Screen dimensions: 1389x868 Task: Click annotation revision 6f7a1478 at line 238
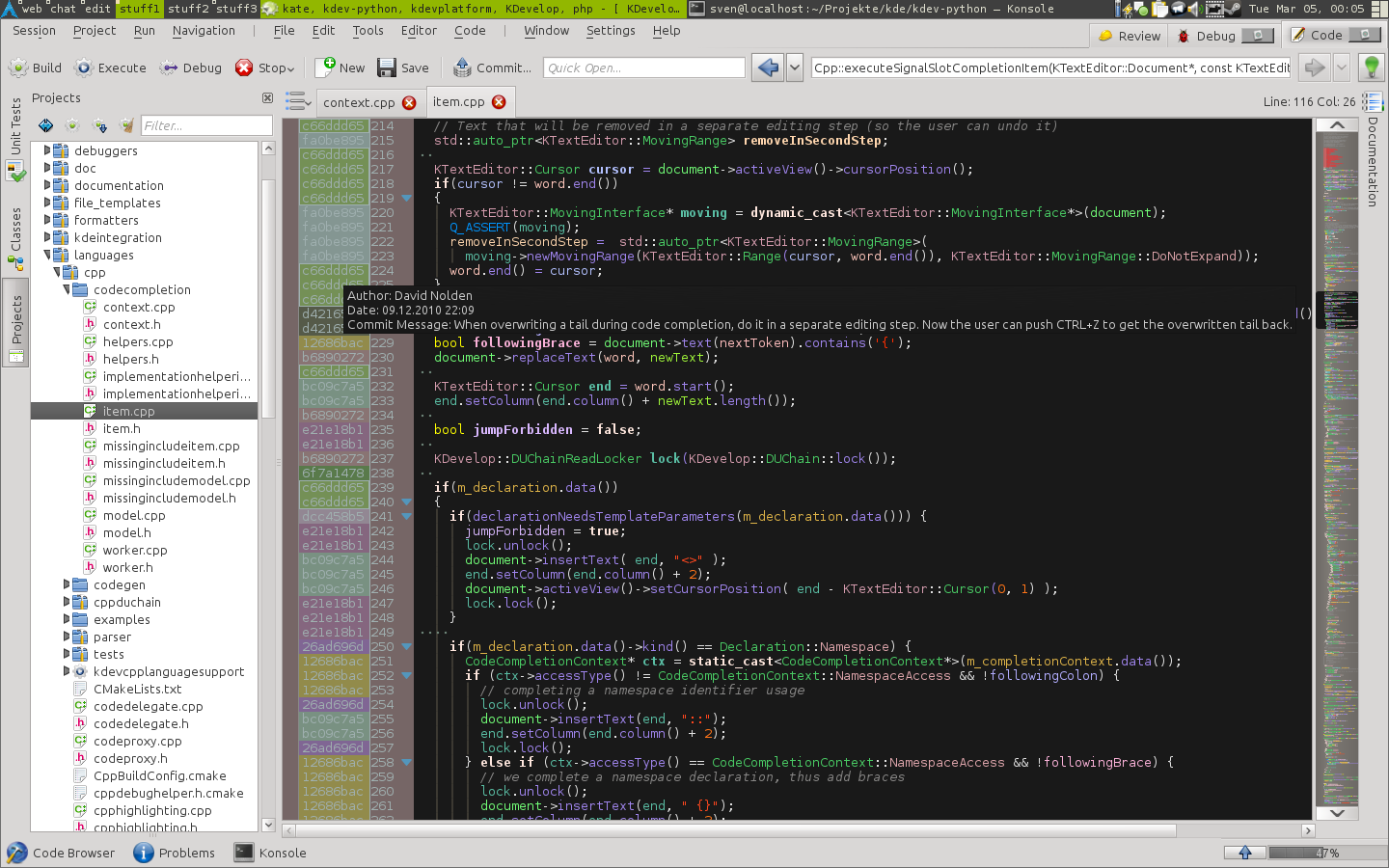pyautogui.click(x=333, y=473)
